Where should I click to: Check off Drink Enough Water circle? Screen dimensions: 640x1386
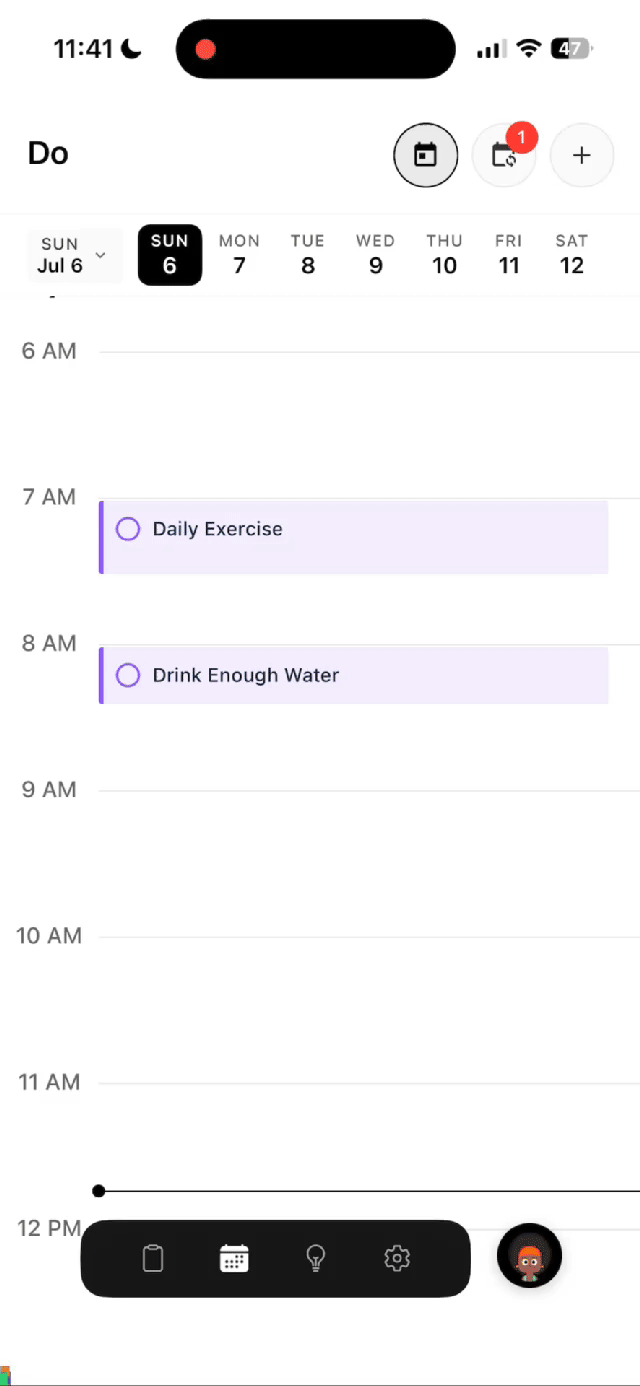tap(128, 676)
